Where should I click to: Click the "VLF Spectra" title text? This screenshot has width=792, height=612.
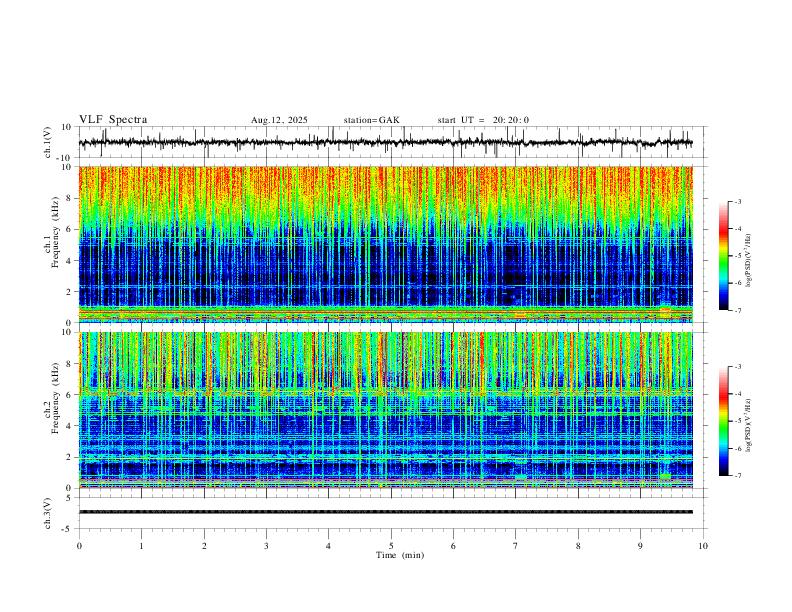pos(113,120)
